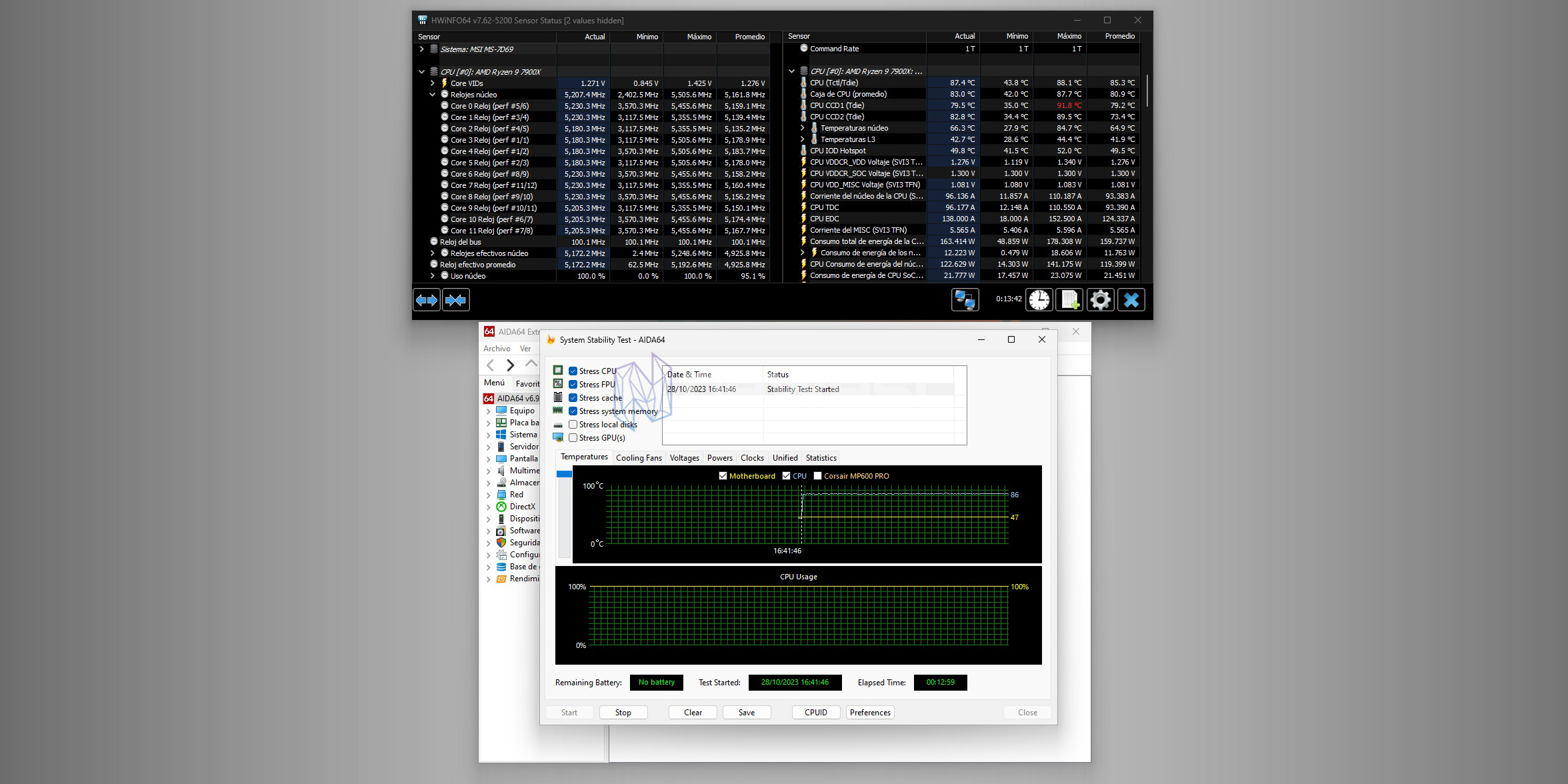Click the memory module icon beside Stress system memory
This screenshot has height=784, width=1568.
pyautogui.click(x=558, y=411)
